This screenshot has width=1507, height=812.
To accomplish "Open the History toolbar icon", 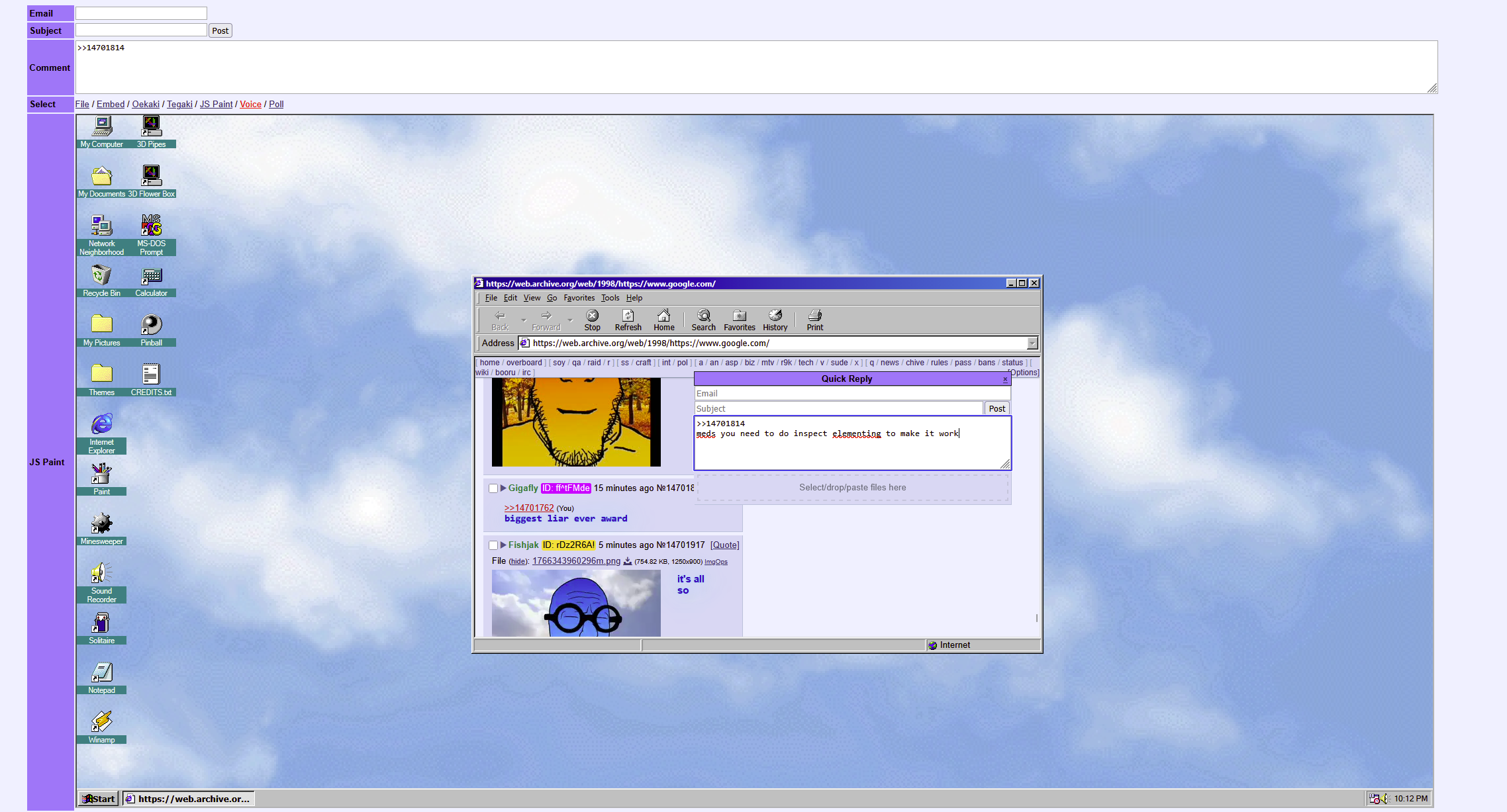I will [775, 320].
